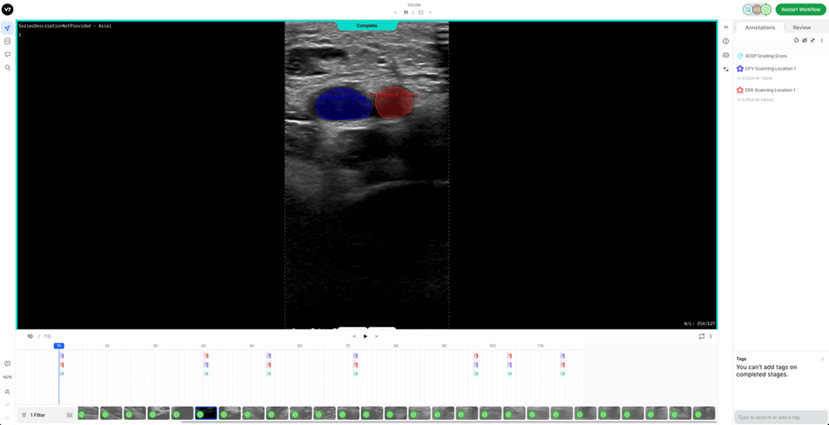
Task: Open timeline three-dot options menu
Action: (x=711, y=336)
